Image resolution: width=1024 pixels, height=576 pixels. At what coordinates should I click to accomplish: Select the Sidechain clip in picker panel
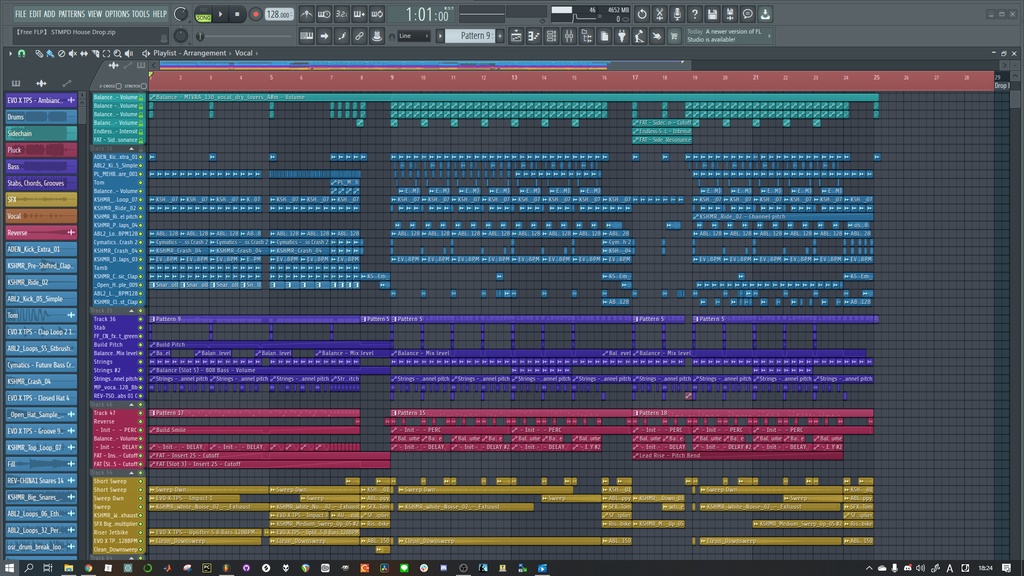pyautogui.click(x=41, y=133)
